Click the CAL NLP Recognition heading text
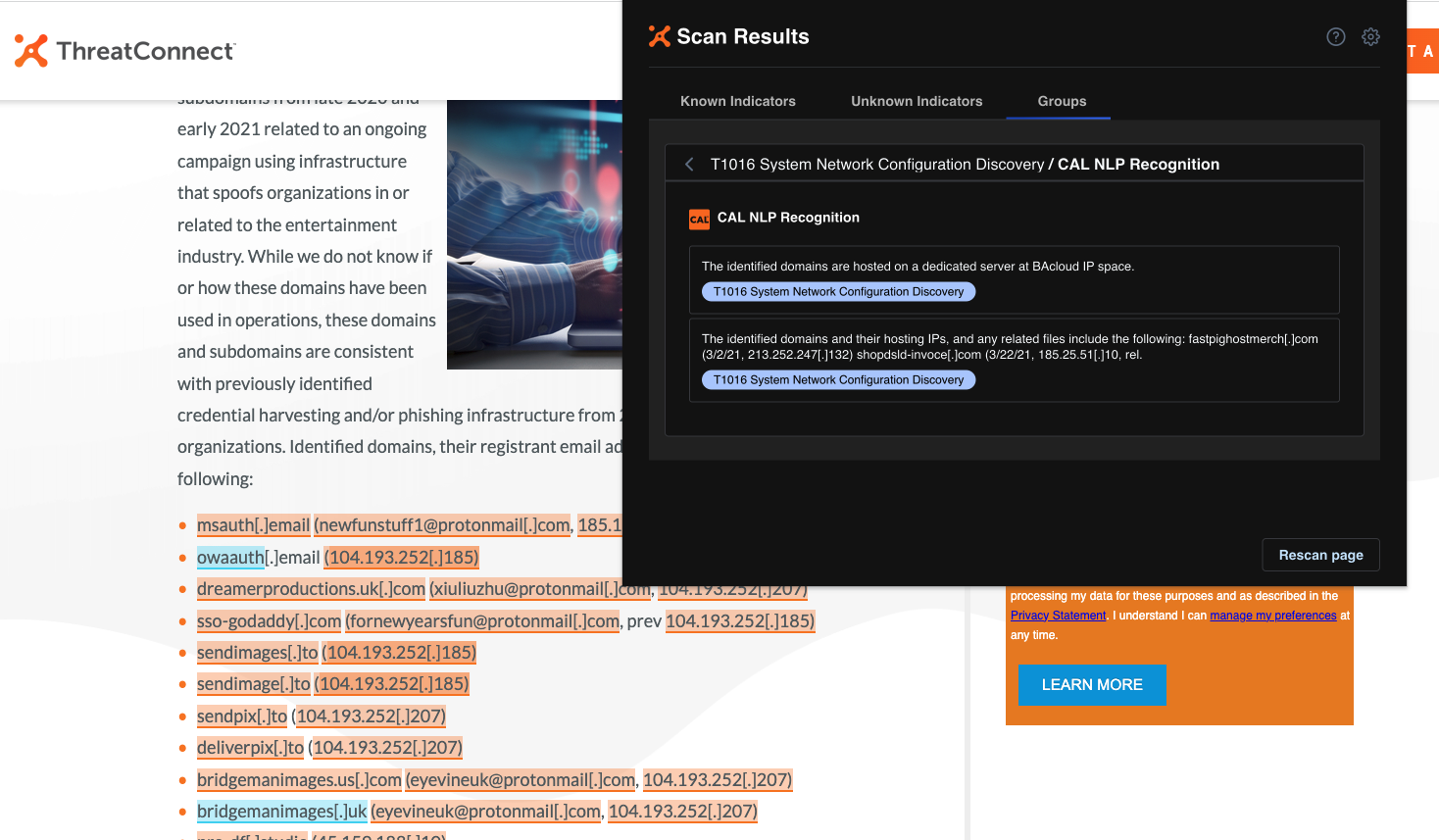The height and width of the screenshot is (840, 1439). [x=788, y=218]
